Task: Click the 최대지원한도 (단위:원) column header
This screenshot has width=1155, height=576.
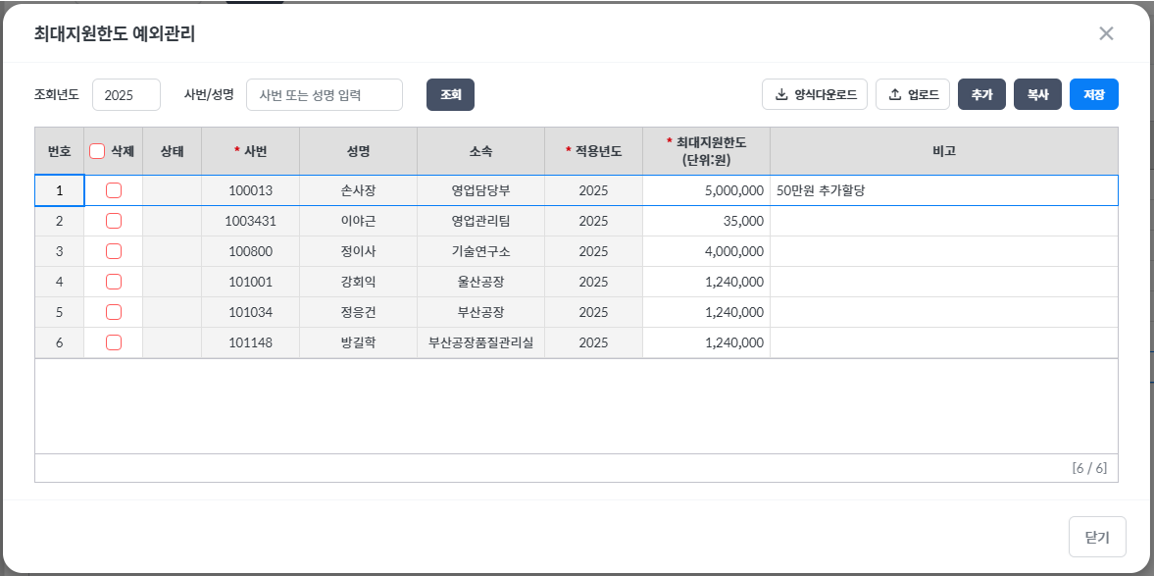Action: [x=706, y=151]
